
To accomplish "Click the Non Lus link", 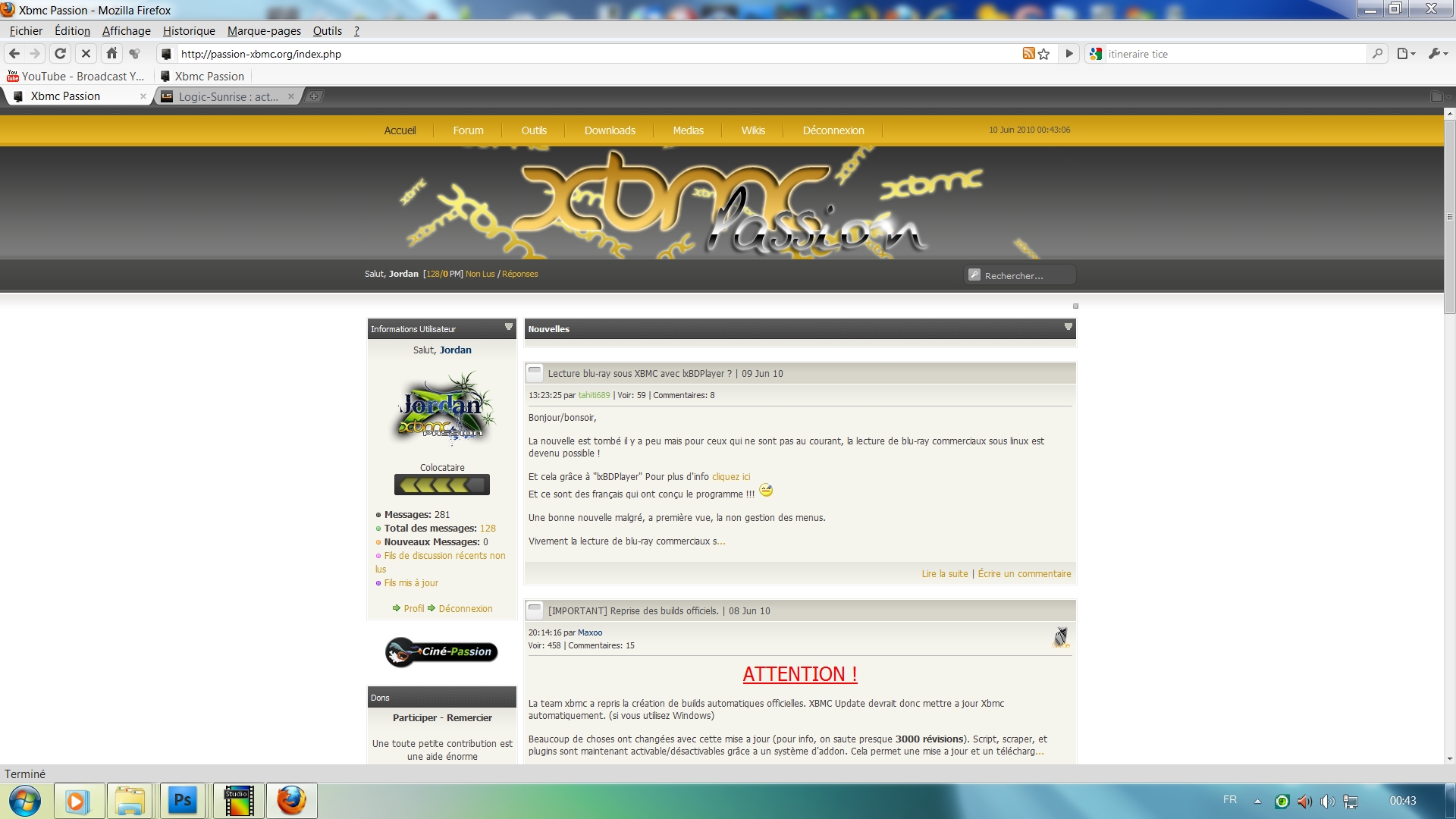I will tap(480, 274).
